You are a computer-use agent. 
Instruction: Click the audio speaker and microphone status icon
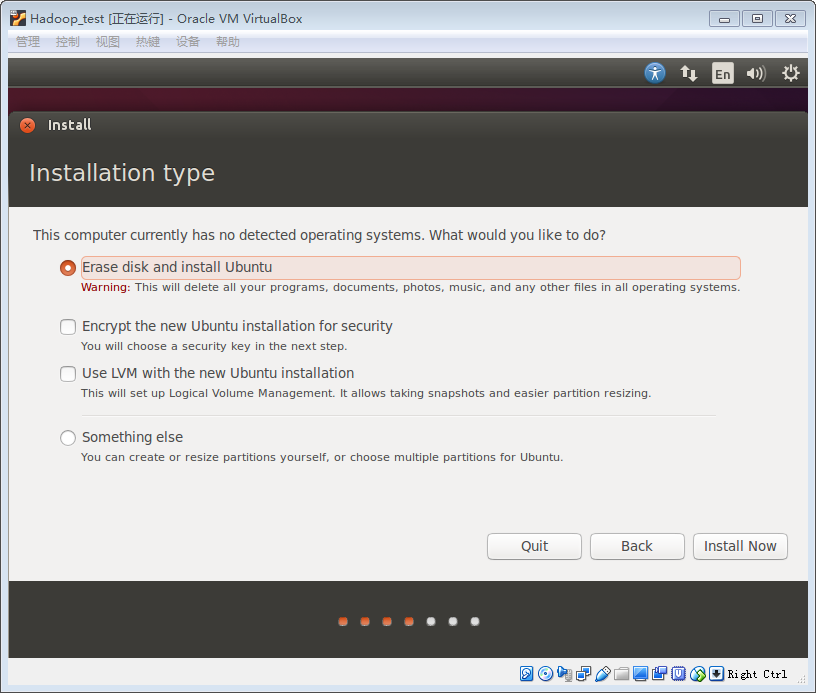click(x=565, y=674)
